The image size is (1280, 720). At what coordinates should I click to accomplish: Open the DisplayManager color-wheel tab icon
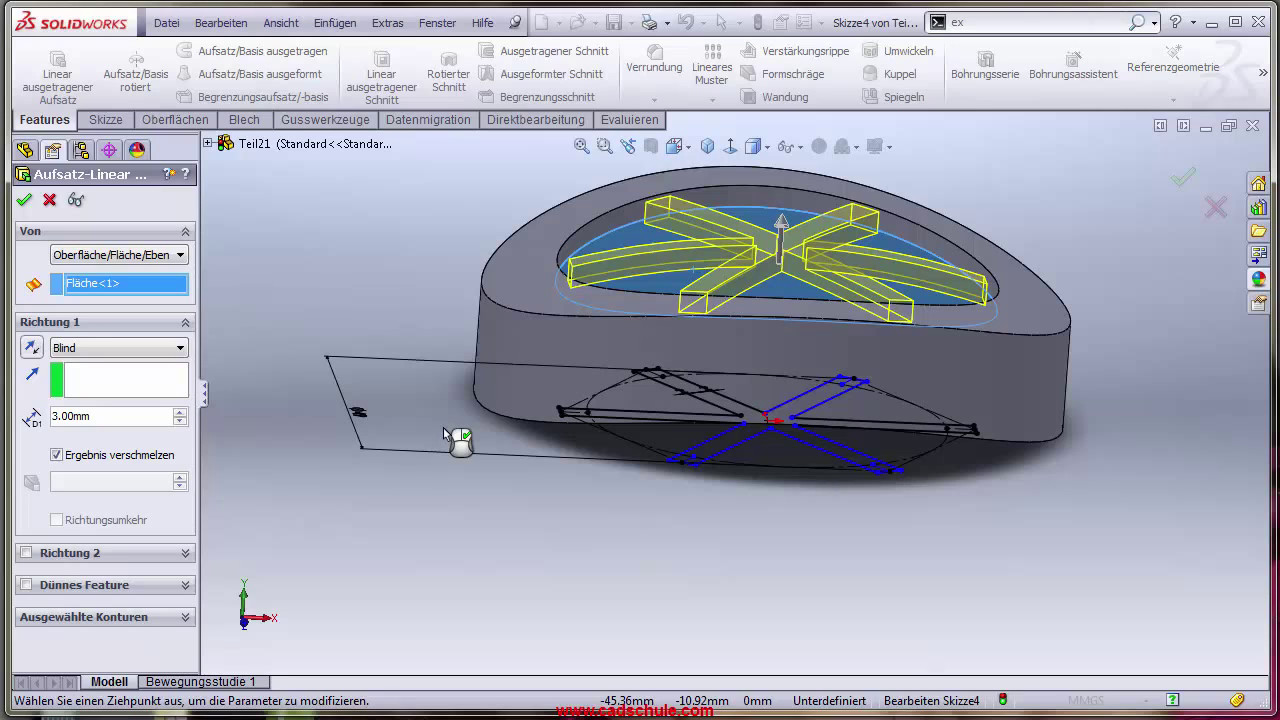pos(137,150)
